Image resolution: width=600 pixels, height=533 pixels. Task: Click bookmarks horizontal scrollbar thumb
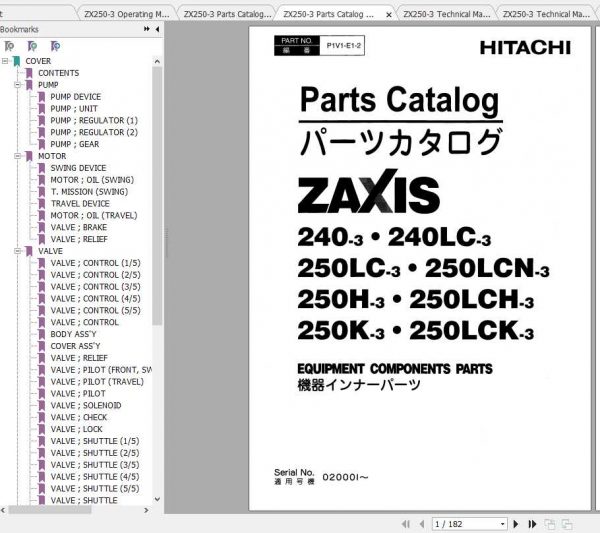click(50, 510)
